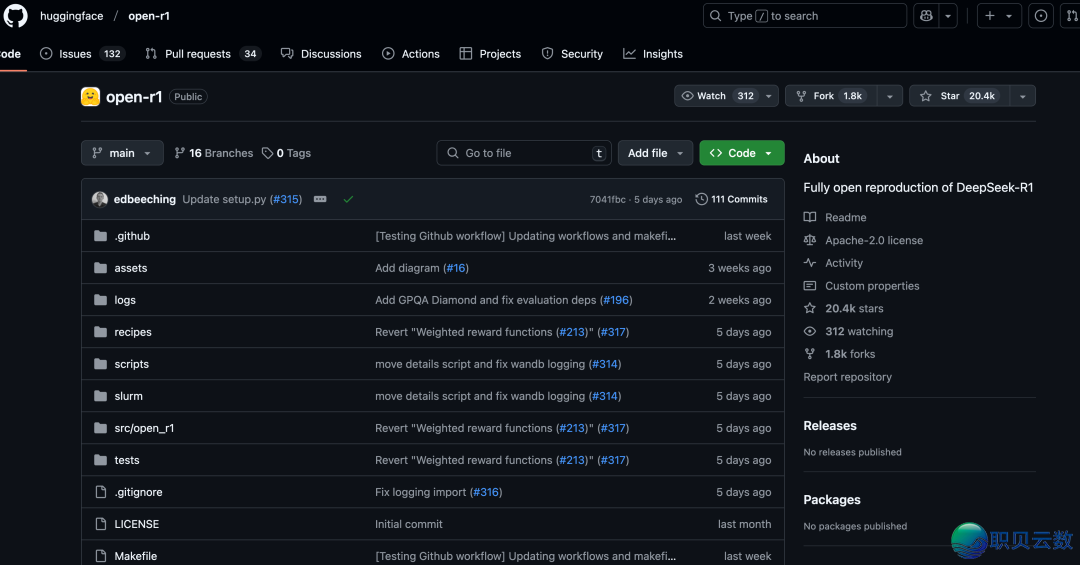Open the LICENSE file

tap(136, 524)
